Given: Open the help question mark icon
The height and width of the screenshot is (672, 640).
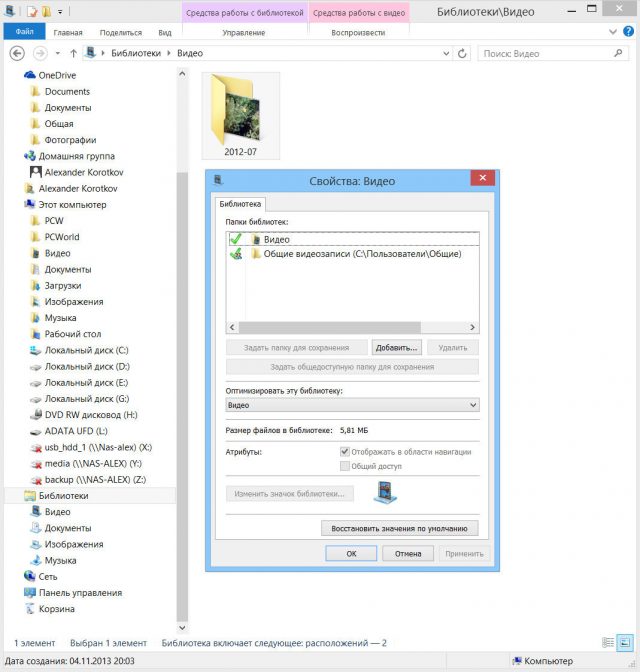Looking at the screenshot, I should [628, 32].
